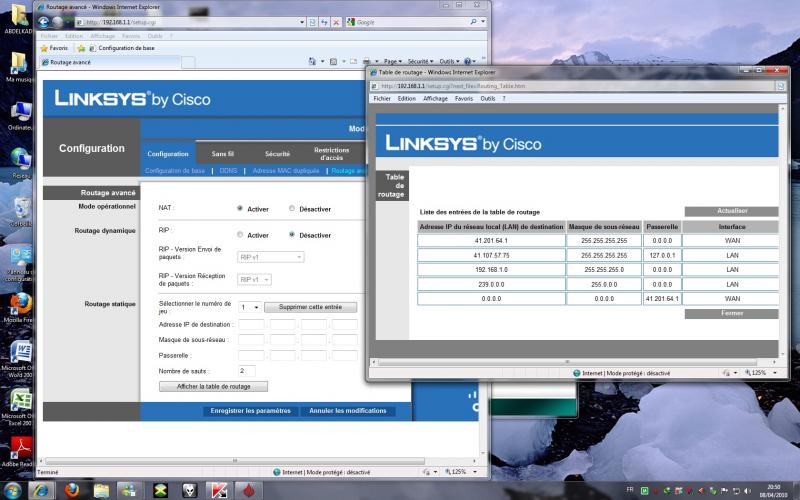This screenshot has height=500, width=800.
Task: Open RIP Version Envoi de paquets dropdown
Action: 270,257
